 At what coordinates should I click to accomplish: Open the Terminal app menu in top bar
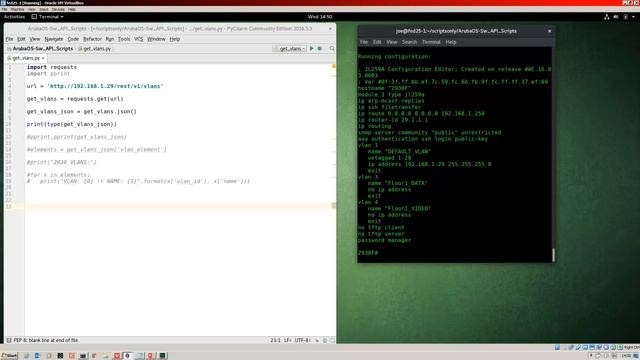coord(47,17)
